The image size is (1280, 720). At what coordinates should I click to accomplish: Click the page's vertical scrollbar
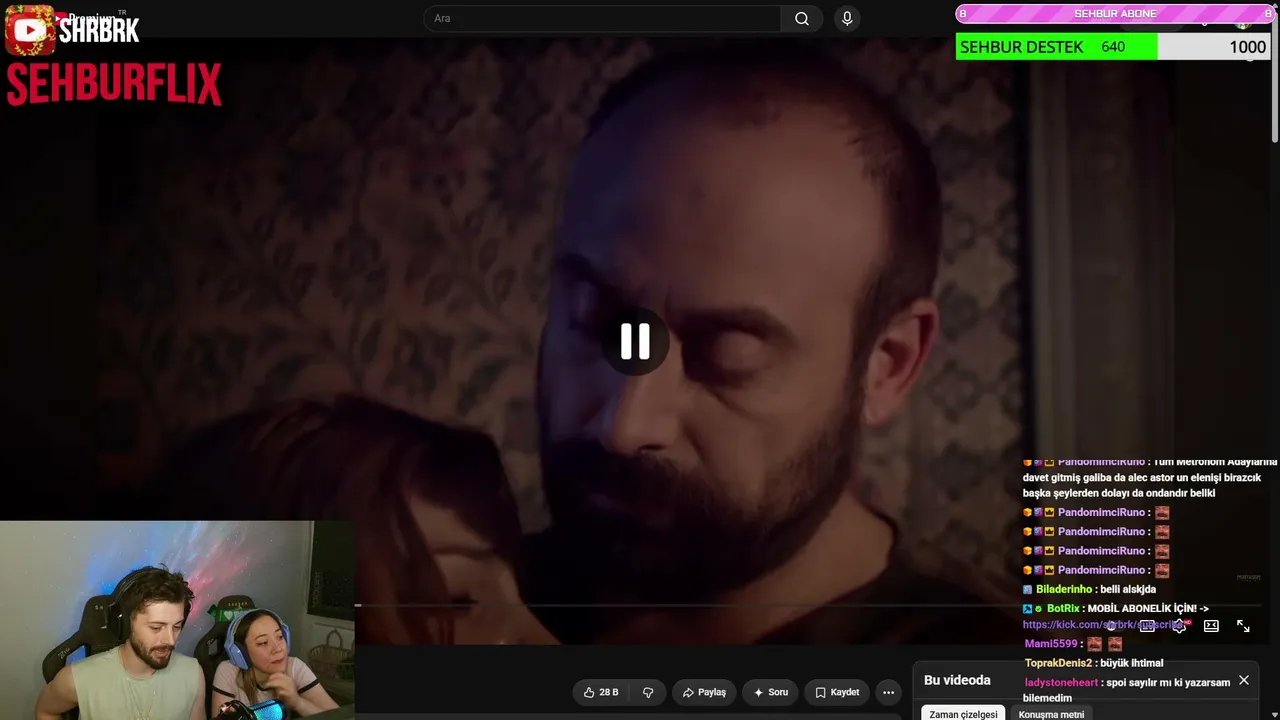tap(1274, 80)
